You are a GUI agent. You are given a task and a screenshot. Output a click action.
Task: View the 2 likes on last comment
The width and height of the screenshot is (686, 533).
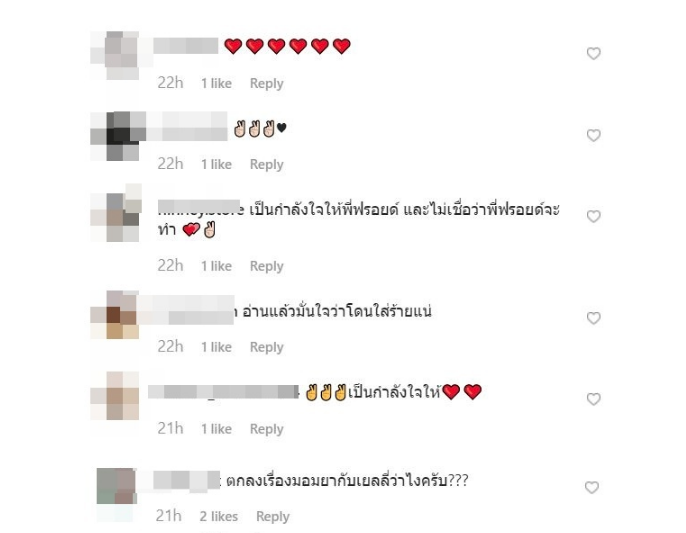click(x=219, y=516)
